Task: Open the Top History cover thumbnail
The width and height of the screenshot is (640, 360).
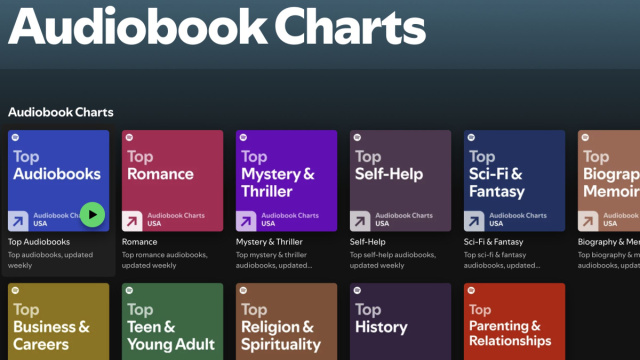Action: pos(400,322)
